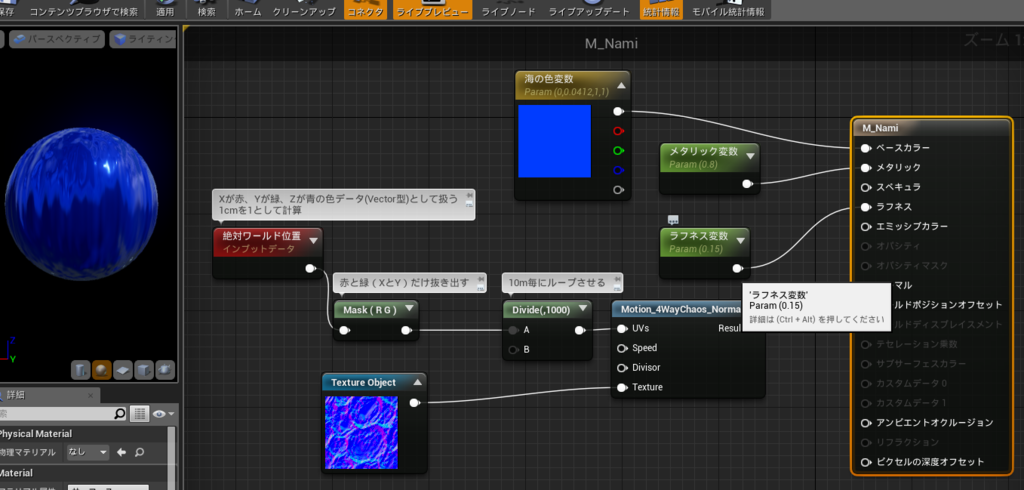The height and width of the screenshot is (490, 1024).
Task: Click スペキュラ input pin on M_Nami
Action: point(866,188)
